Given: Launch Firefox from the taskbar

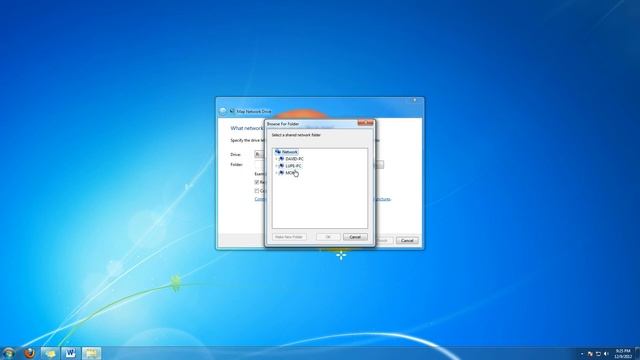Looking at the screenshot, I should pos(29,353).
